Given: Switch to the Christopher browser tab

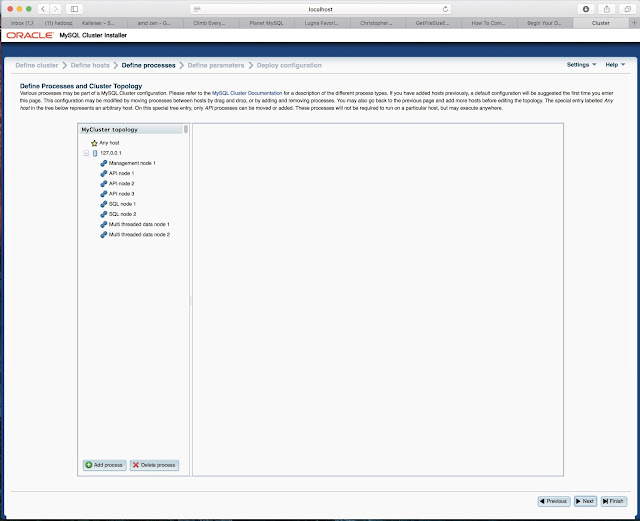Looking at the screenshot, I should click(376, 23).
